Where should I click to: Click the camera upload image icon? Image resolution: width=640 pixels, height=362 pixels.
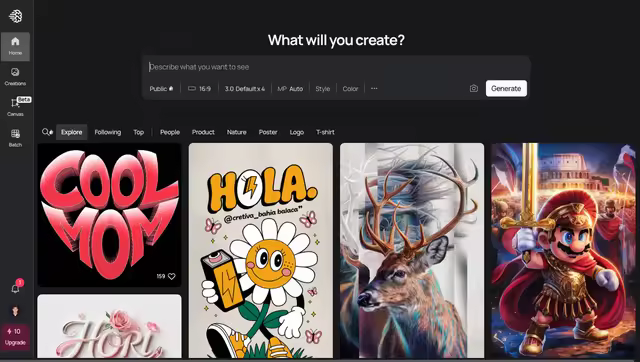(473, 89)
